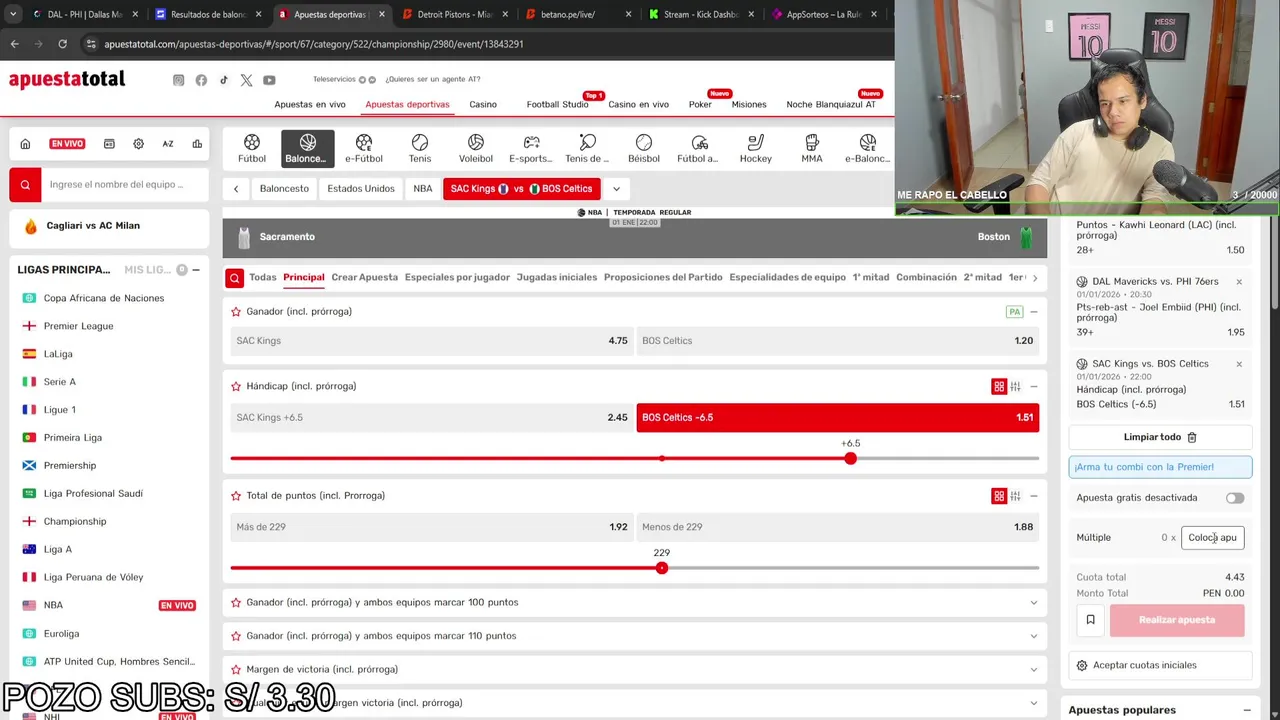
Task: Expand Ganador y ambos equipos marcar 110 puntos
Action: point(634,636)
